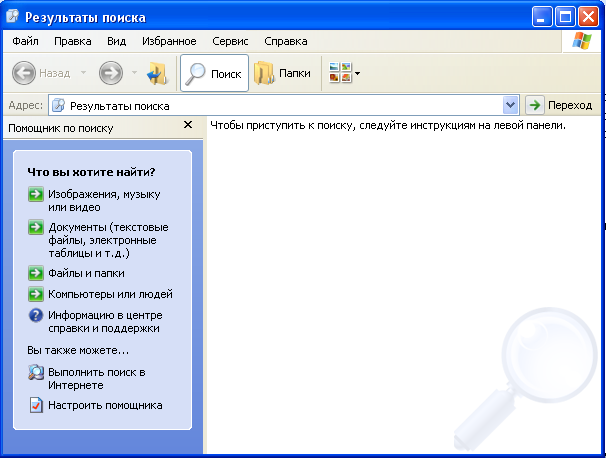
Task: Click the Internet search magnifier icon
Action: (x=36, y=372)
